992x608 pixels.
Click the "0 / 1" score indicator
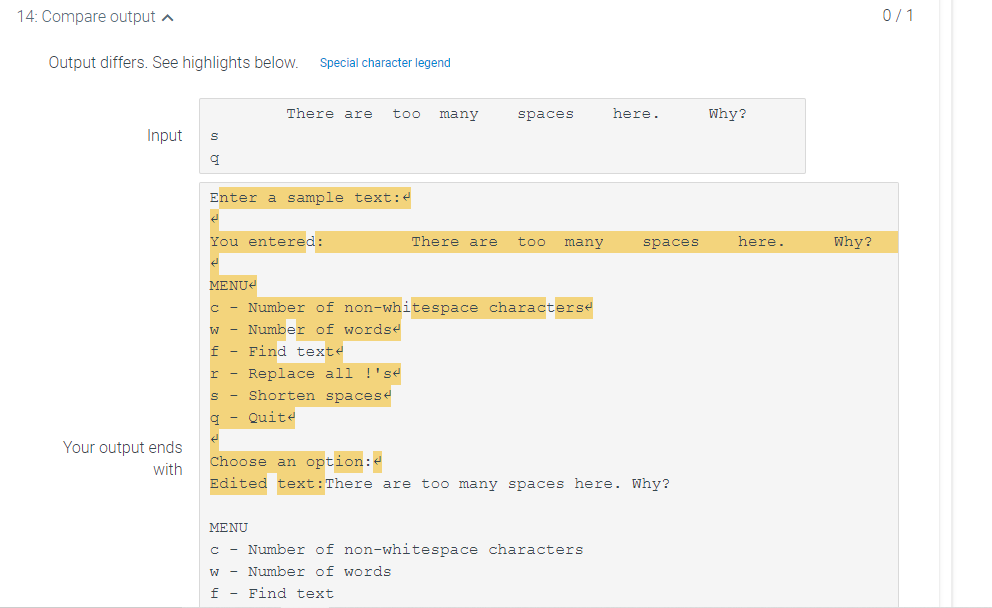898,16
